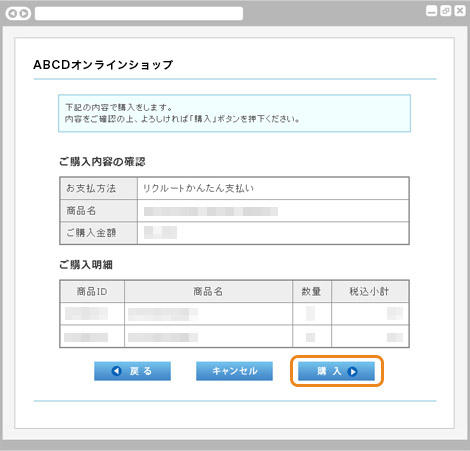Image resolution: width=470 pixels, height=451 pixels.
Task: Close the browser window
Action: click(460, 11)
